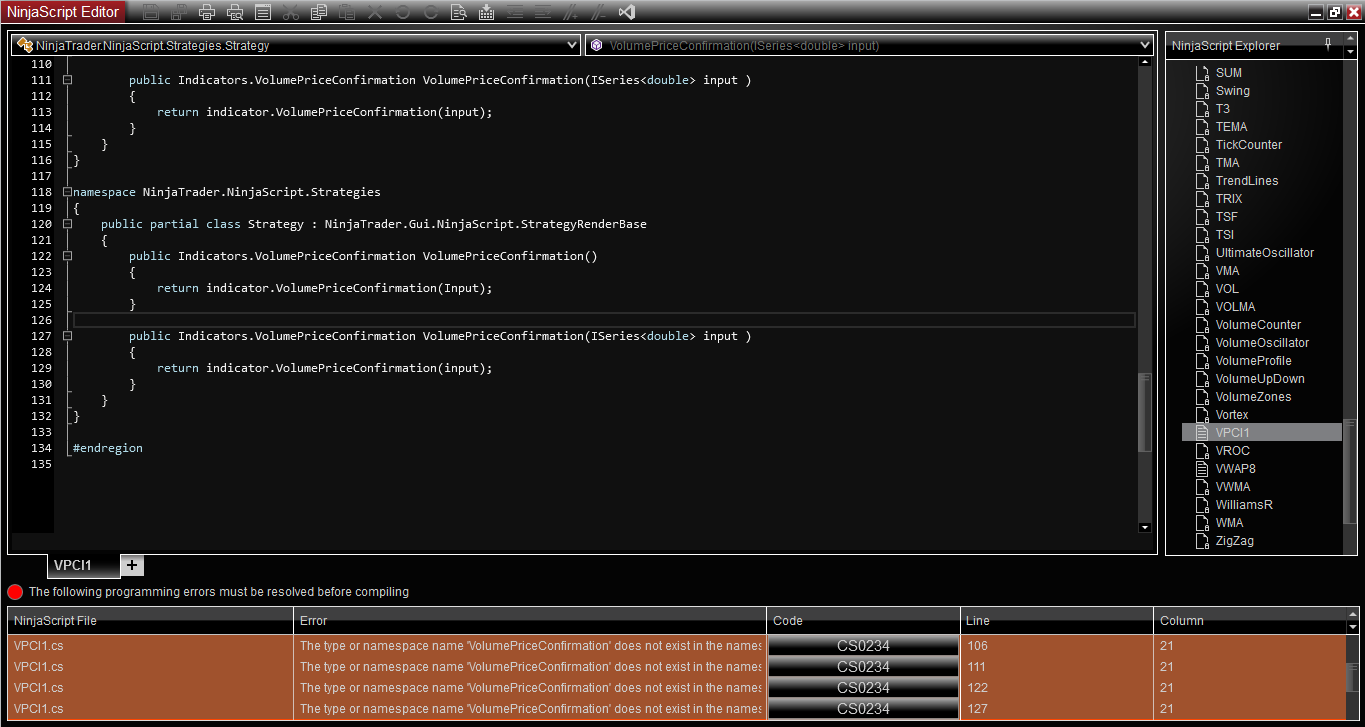Select VolumeOscillator in the explorer
The height and width of the screenshot is (727, 1365).
pos(1262,343)
